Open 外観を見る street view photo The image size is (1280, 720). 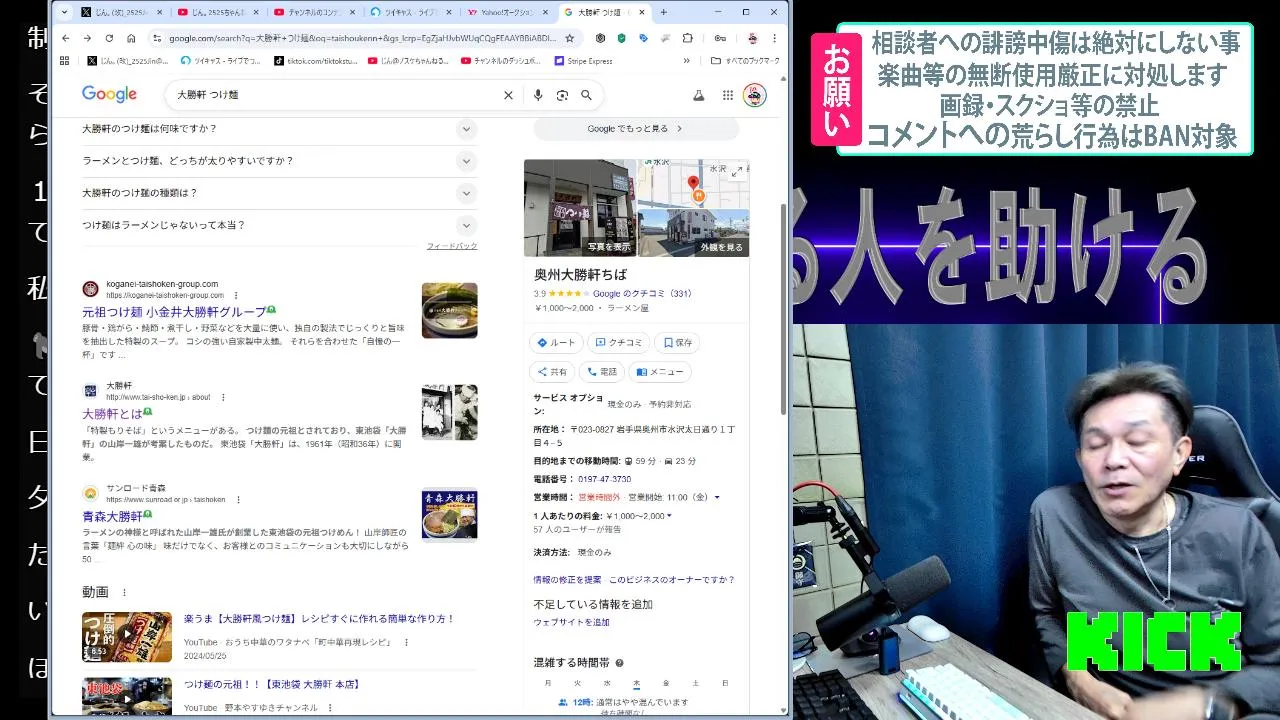[x=693, y=233]
